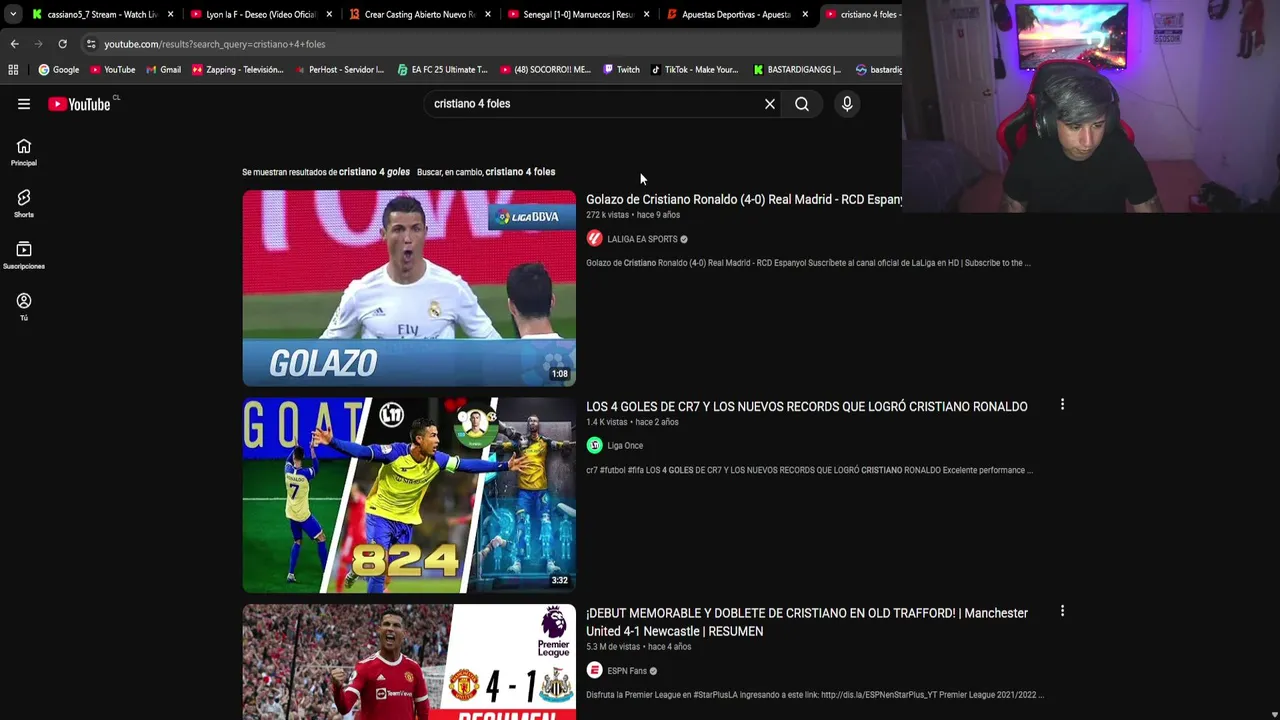The height and width of the screenshot is (720, 1280).
Task: Click the ESPN Fans channel avatar
Action: (x=594, y=671)
